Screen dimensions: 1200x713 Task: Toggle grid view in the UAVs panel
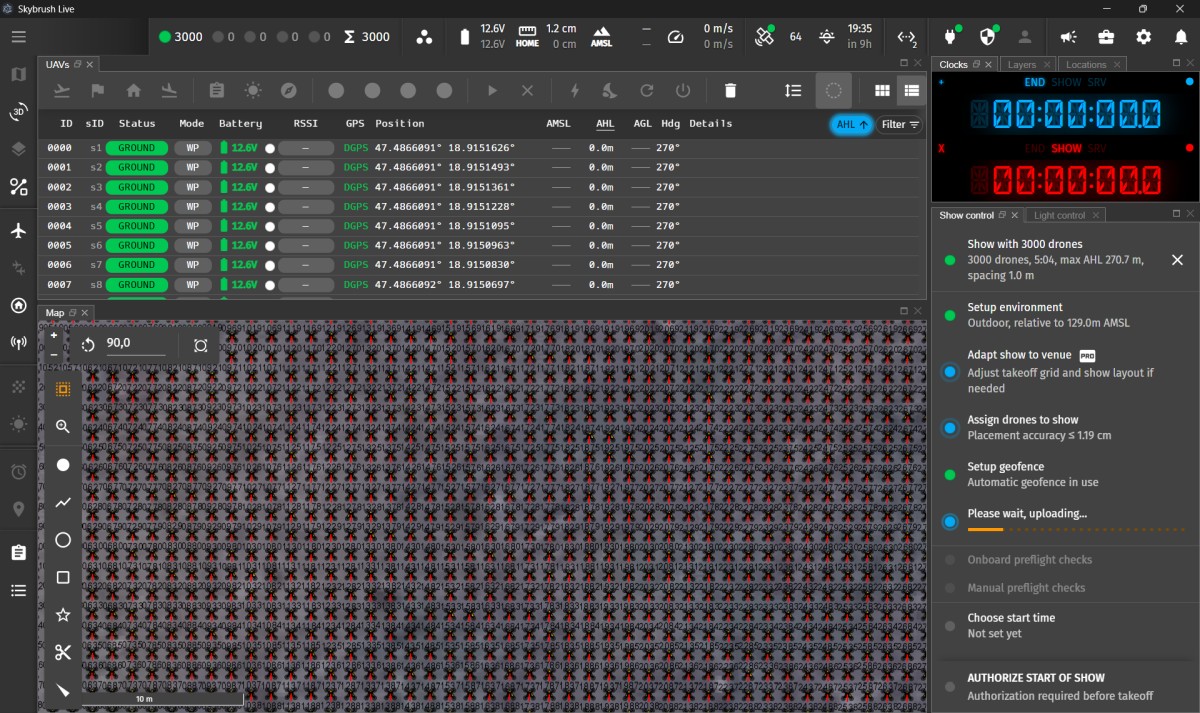[882, 90]
